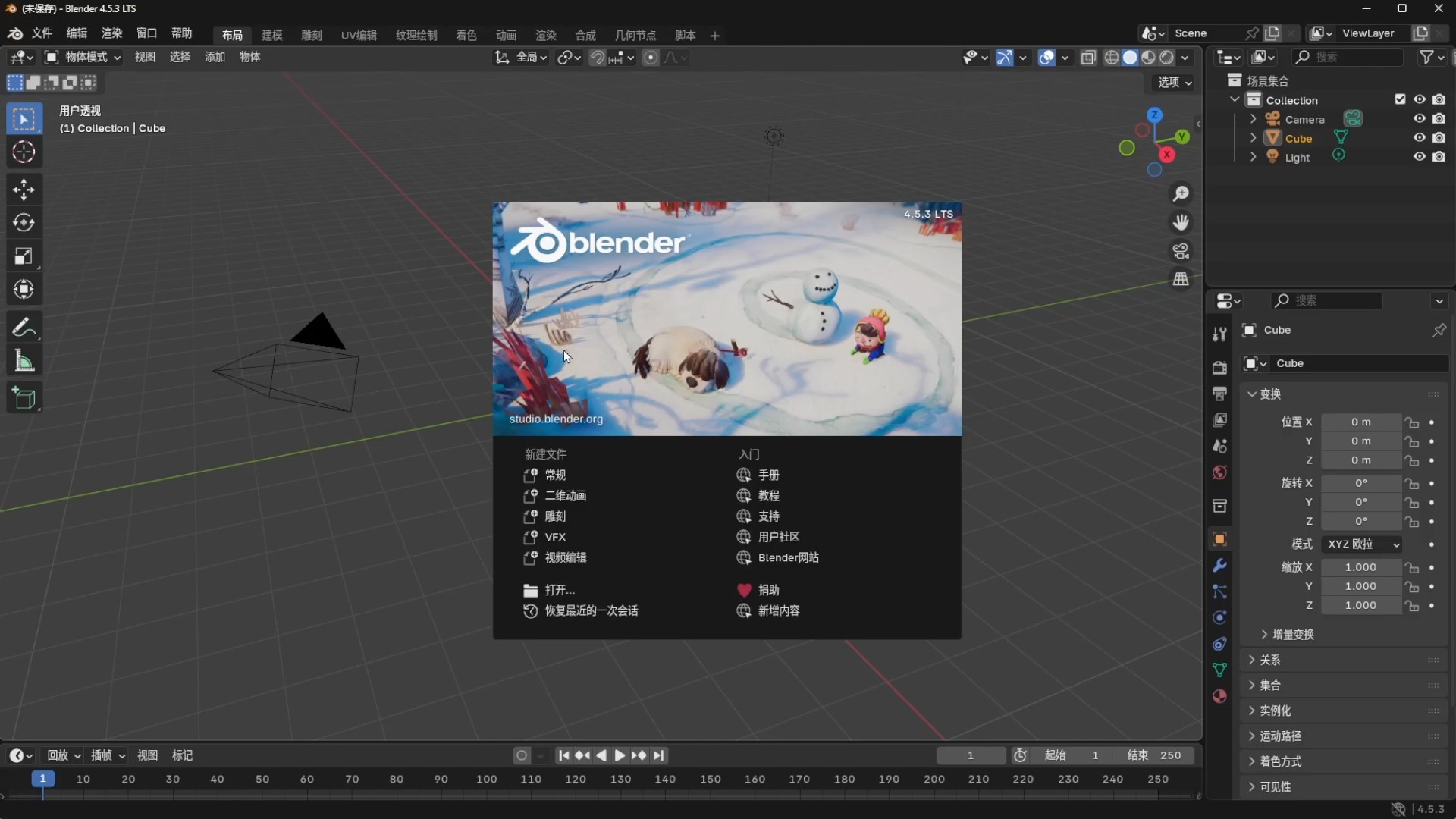Open the File menu
This screenshot has height=819, width=1456.
click(x=42, y=33)
